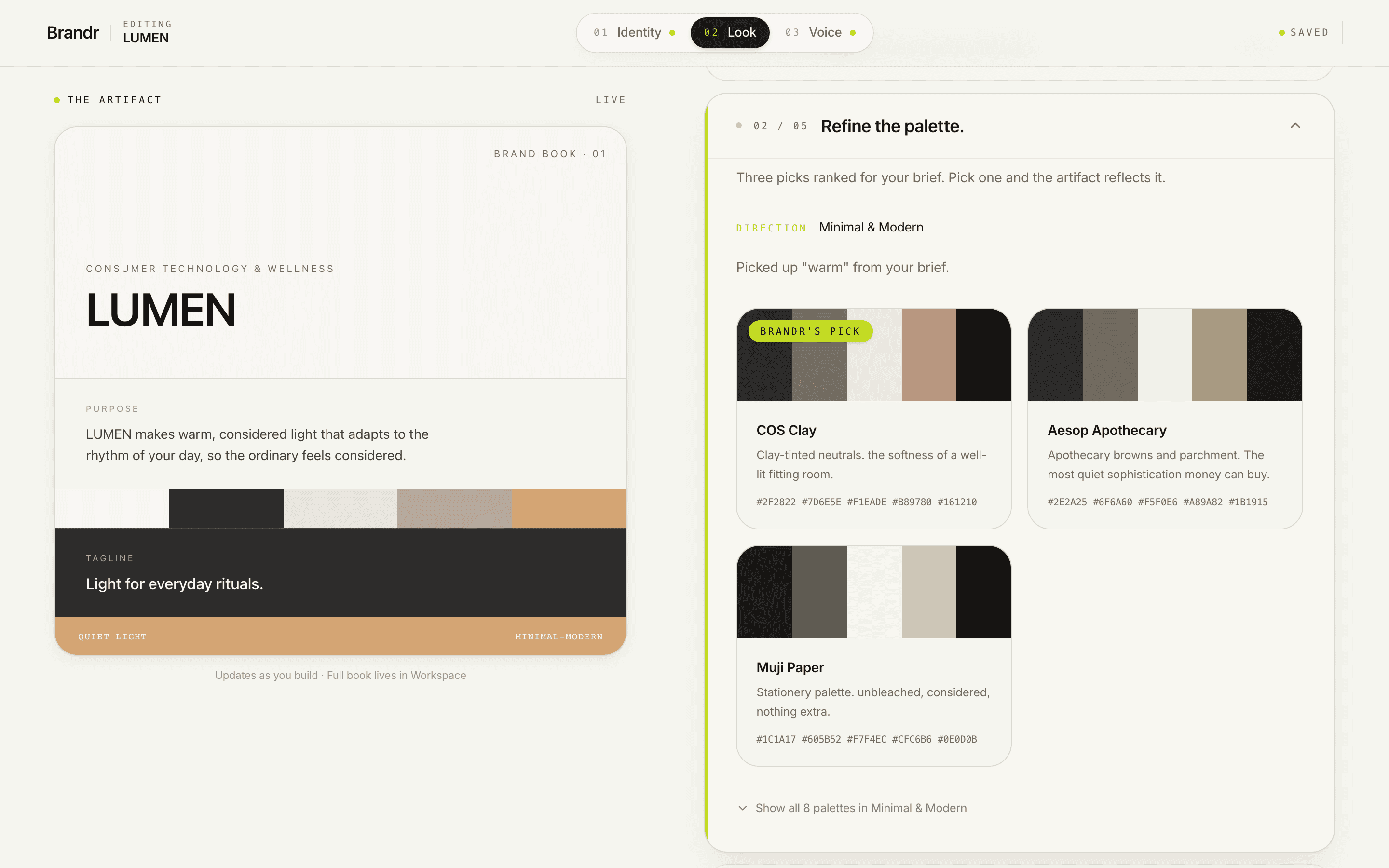The height and width of the screenshot is (868, 1389).
Task: Click the taupe swatch in artifact palette
Action: click(x=455, y=508)
